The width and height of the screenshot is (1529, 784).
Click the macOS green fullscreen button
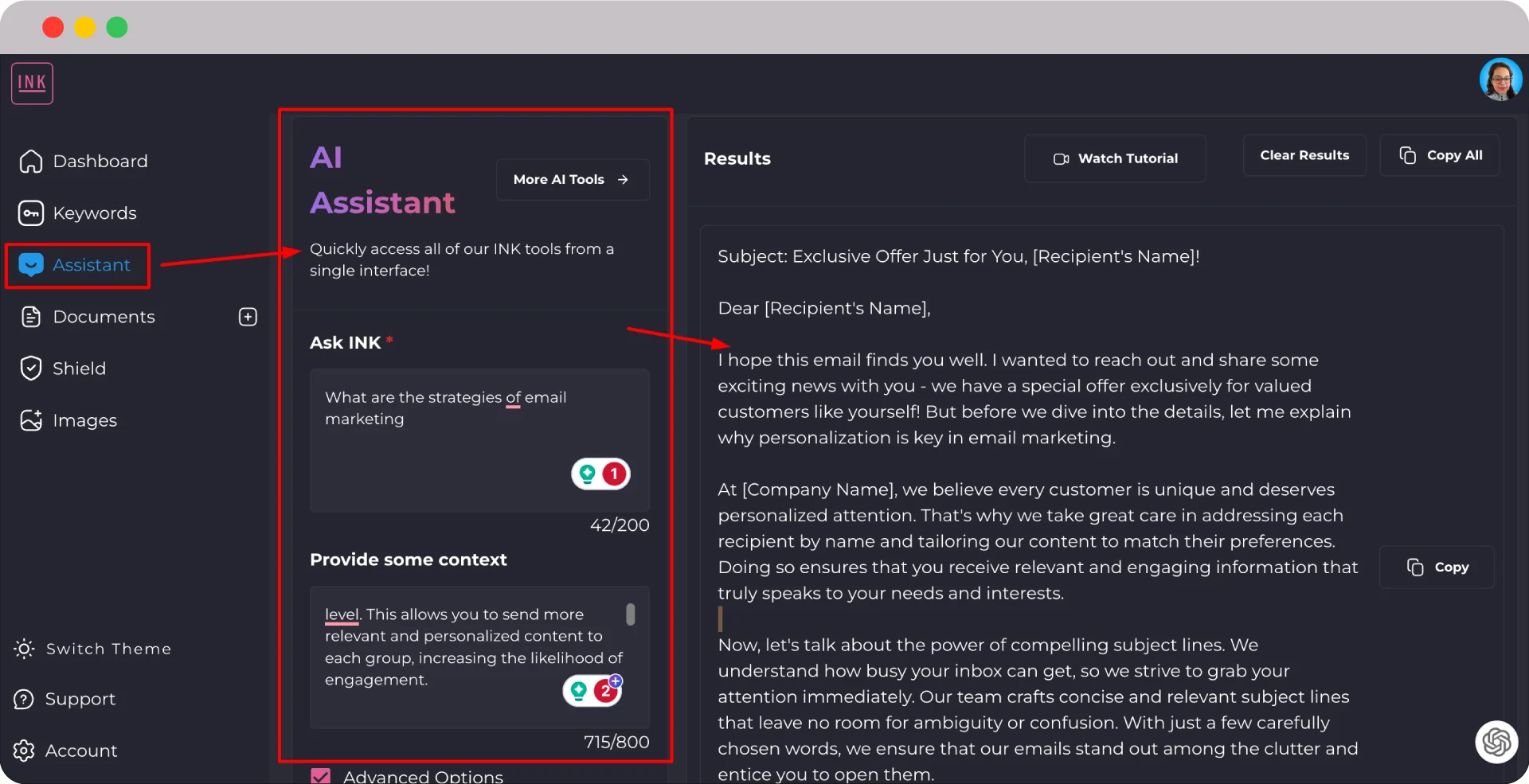tap(117, 27)
